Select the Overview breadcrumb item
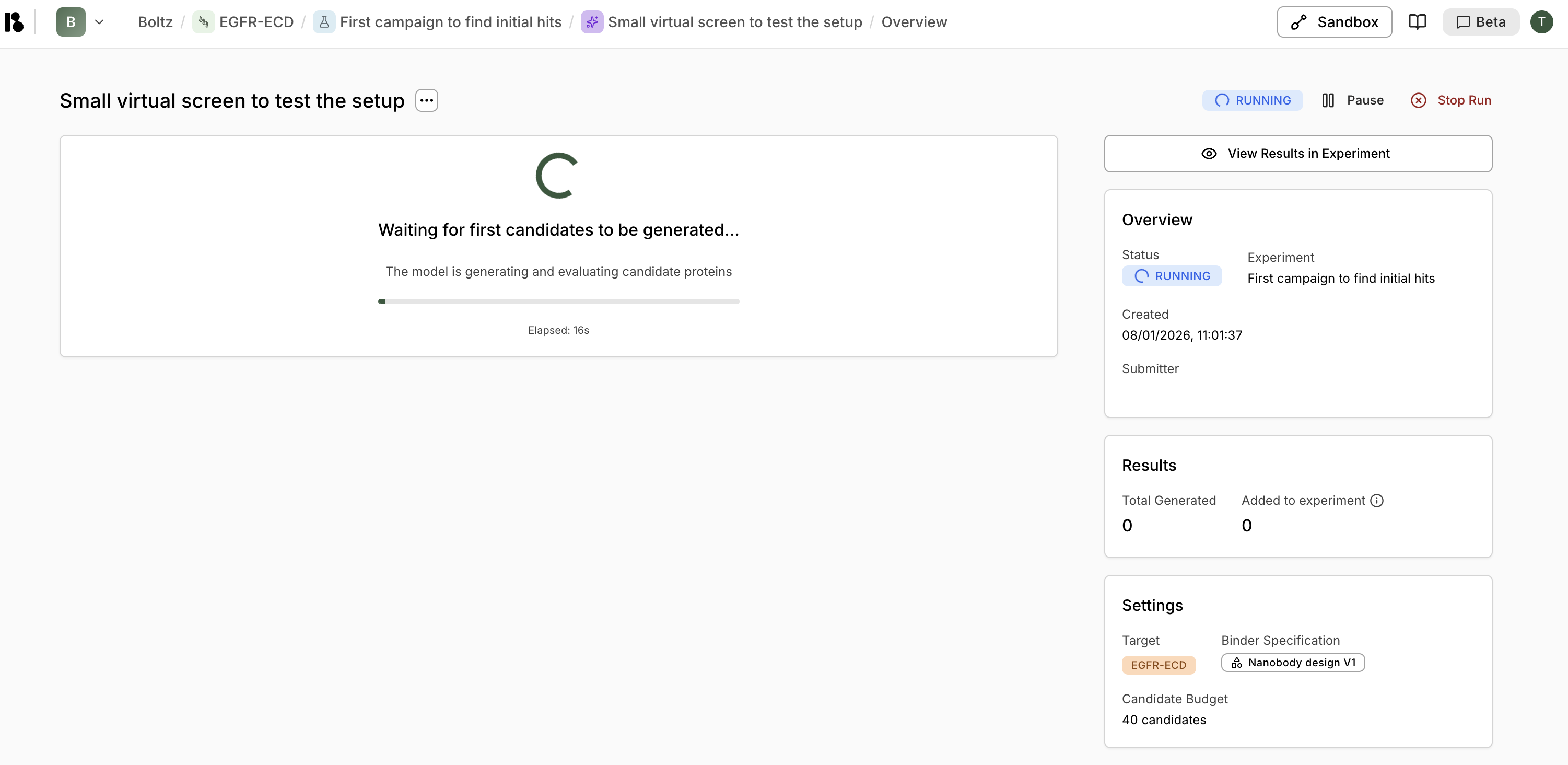Screen dimensions: 1568x765 pyautogui.click(x=914, y=22)
